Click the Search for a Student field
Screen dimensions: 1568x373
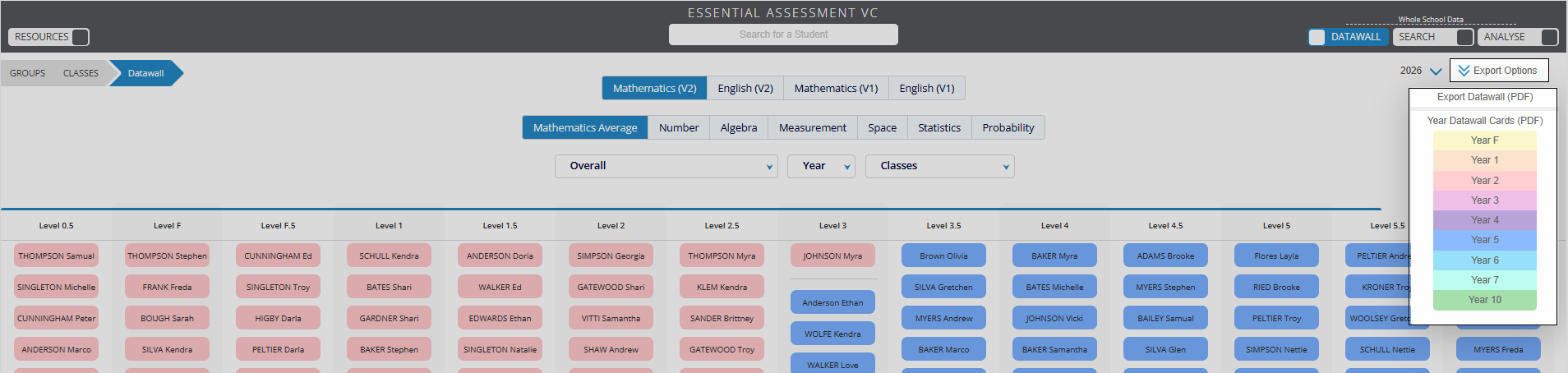click(783, 35)
